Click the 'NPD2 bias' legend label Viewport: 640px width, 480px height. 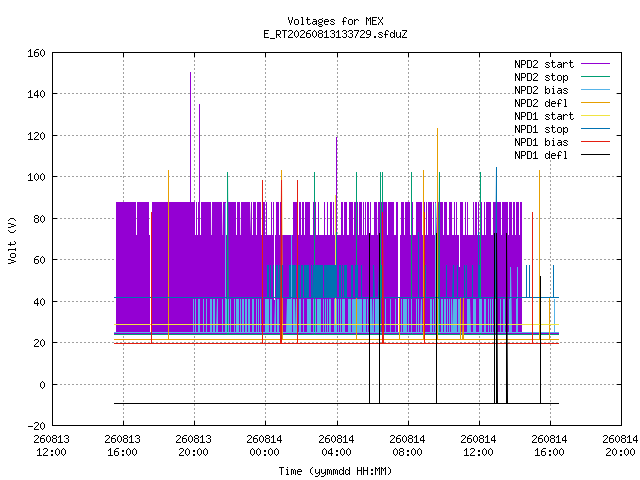(x=541, y=90)
